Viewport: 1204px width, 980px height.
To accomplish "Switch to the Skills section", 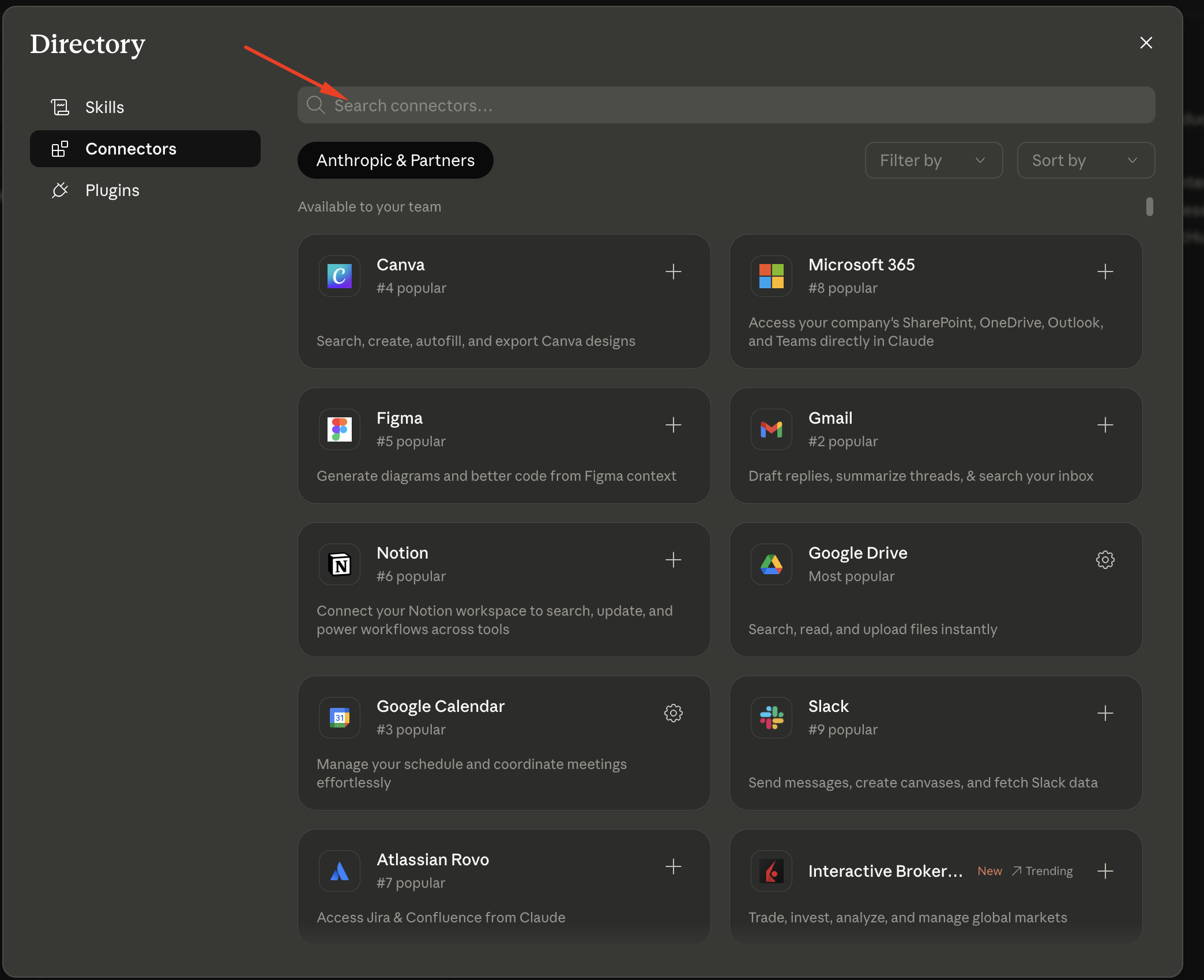I will [145, 107].
